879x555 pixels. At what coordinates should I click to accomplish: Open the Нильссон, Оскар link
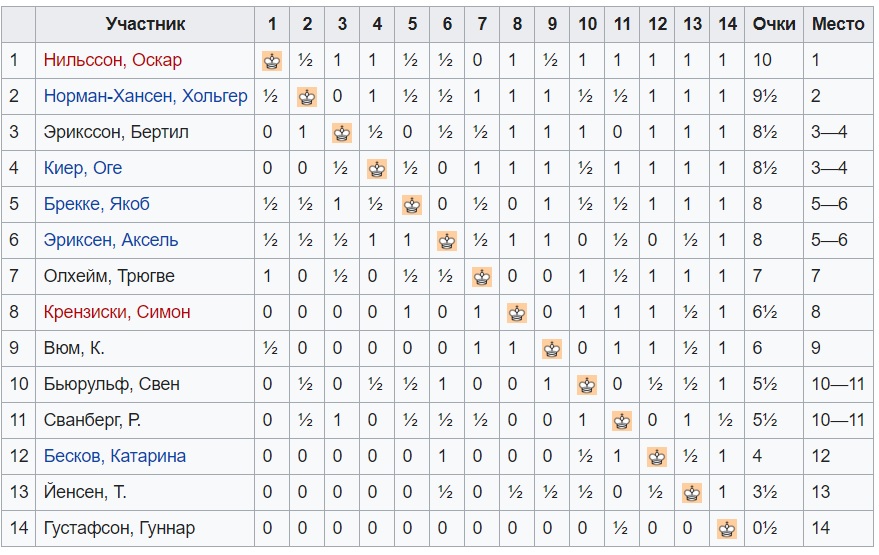coord(113,60)
